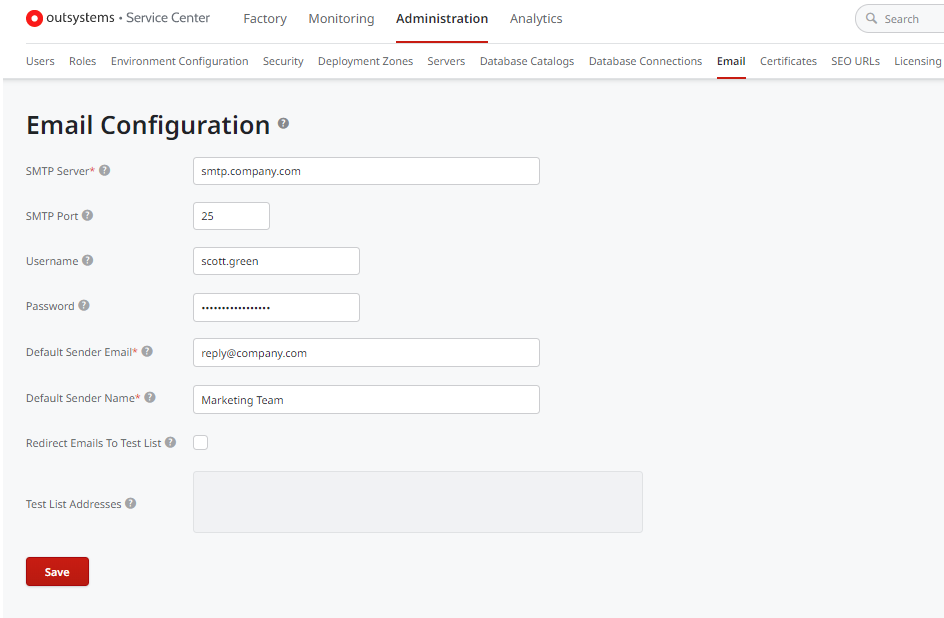Image resolution: width=944 pixels, height=618 pixels.
Task: Open the Factory menu
Action: point(265,19)
